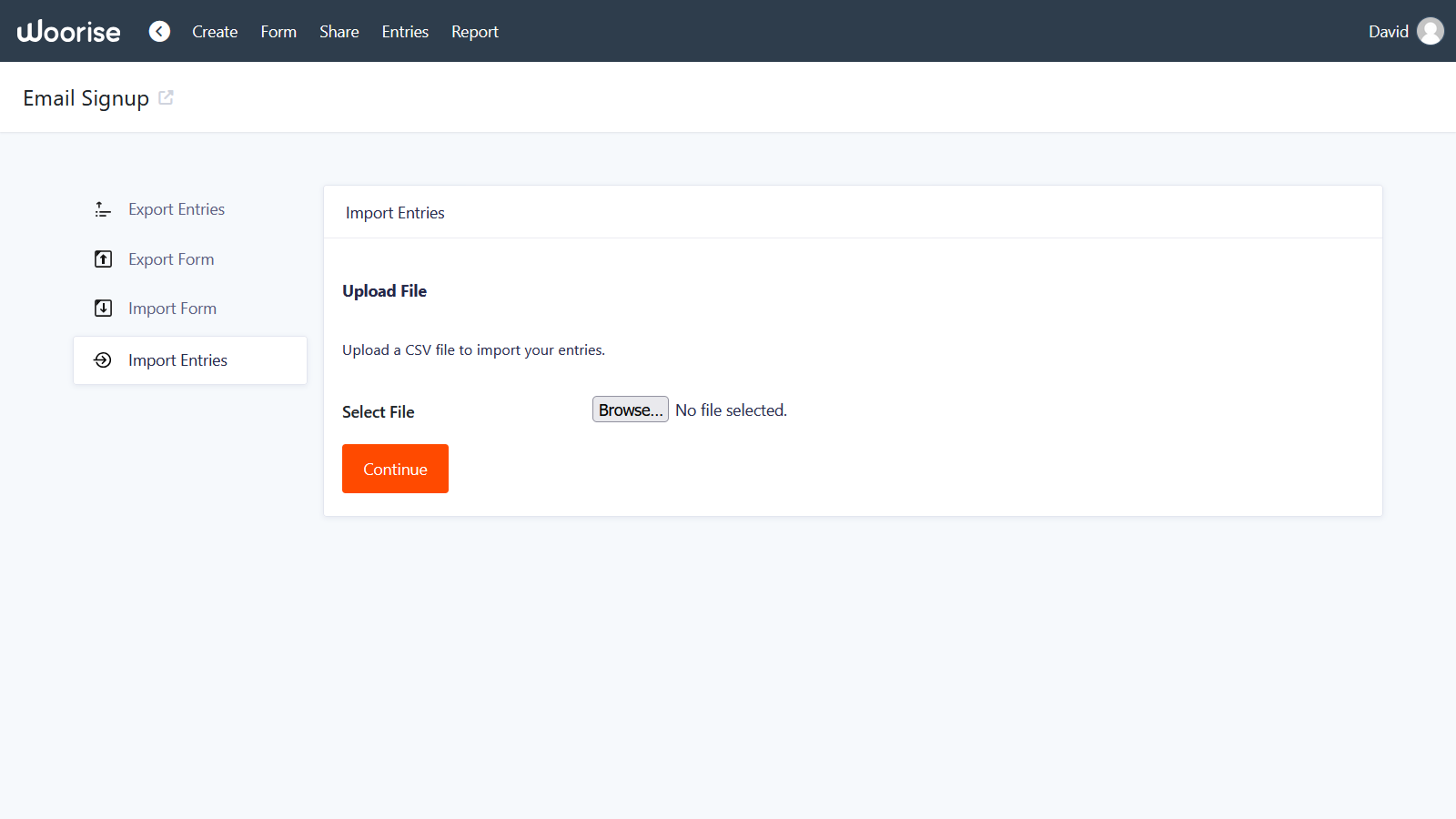Click the back chevron beside the logo
The height and width of the screenshot is (819, 1456).
(x=159, y=30)
